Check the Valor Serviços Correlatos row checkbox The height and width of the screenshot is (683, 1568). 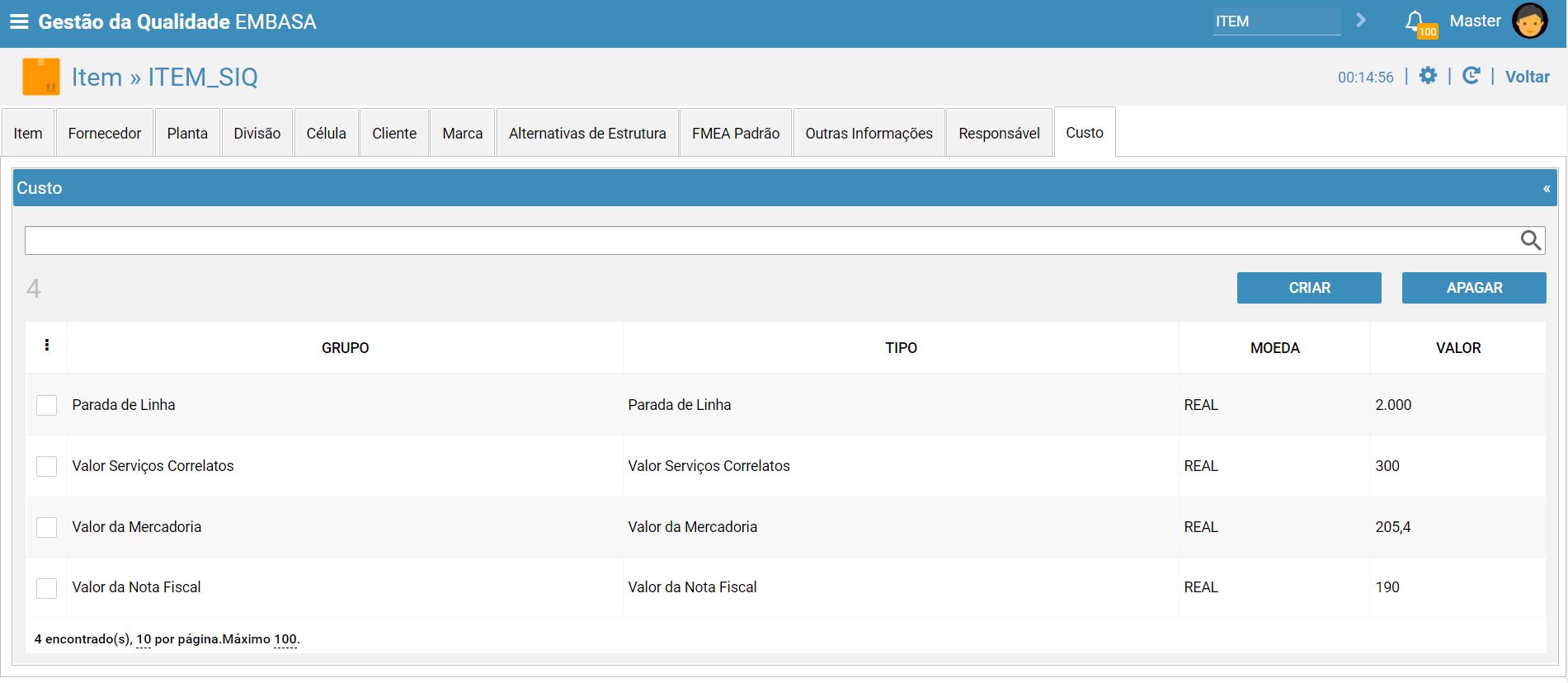tap(47, 466)
